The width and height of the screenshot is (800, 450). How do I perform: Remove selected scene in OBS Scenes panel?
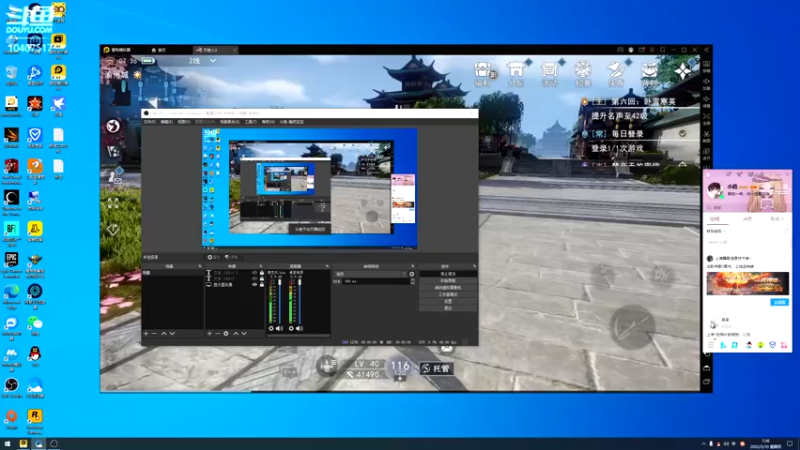[x=154, y=334]
